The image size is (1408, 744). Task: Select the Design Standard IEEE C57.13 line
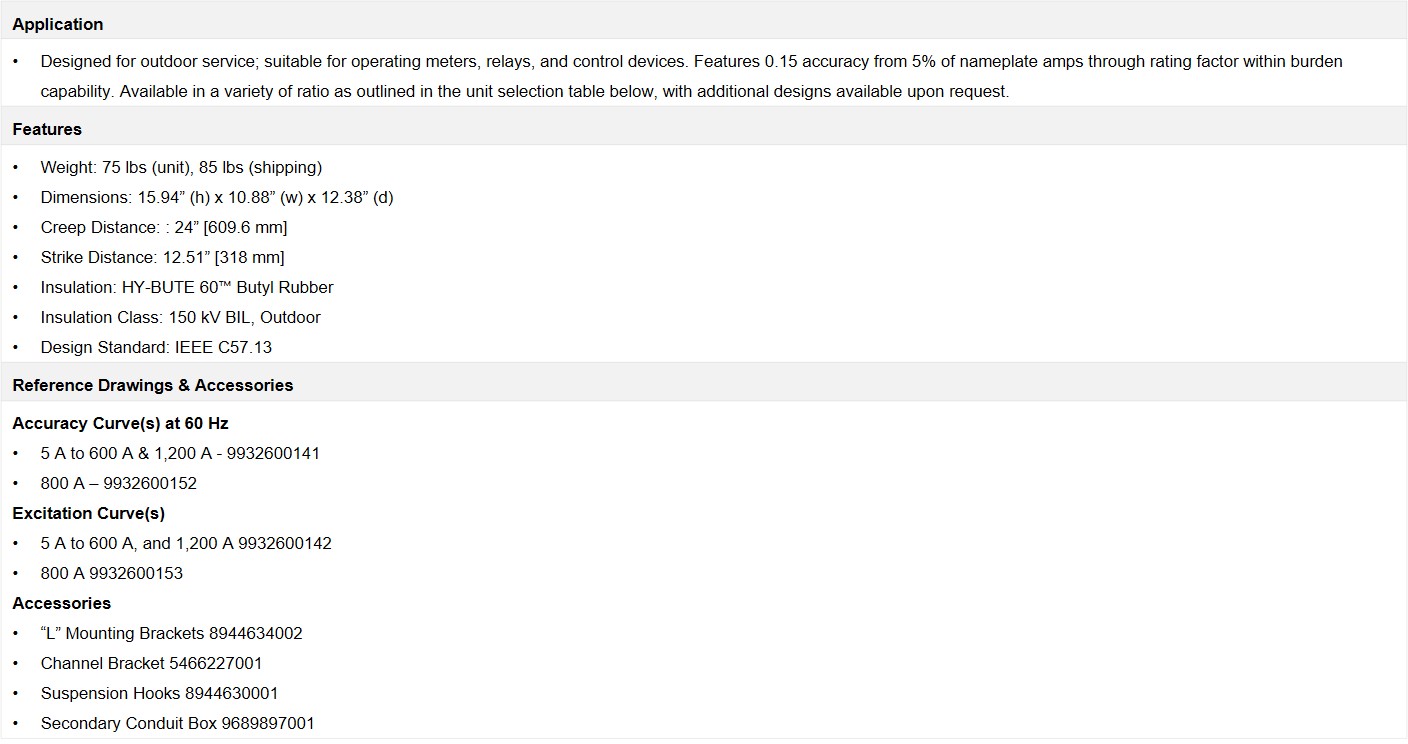click(x=156, y=347)
